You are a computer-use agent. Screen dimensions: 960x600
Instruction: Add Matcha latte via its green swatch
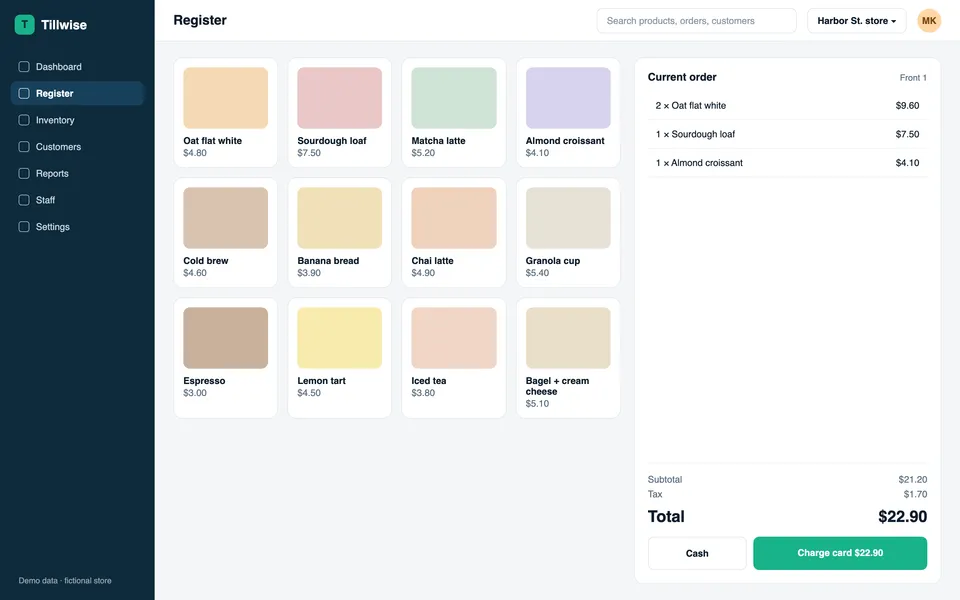click(454, 98)
